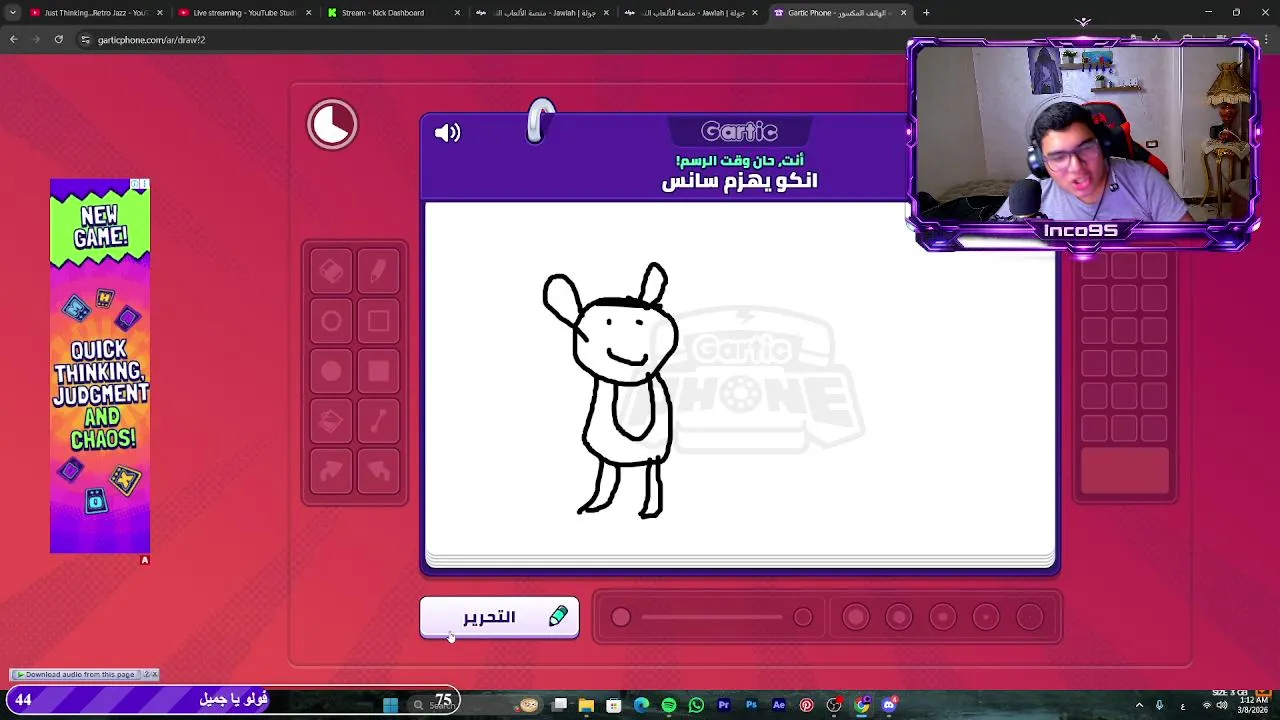Select the middle brush size circle
This screenshot has width=1280, height=720.
pos(943,617)
